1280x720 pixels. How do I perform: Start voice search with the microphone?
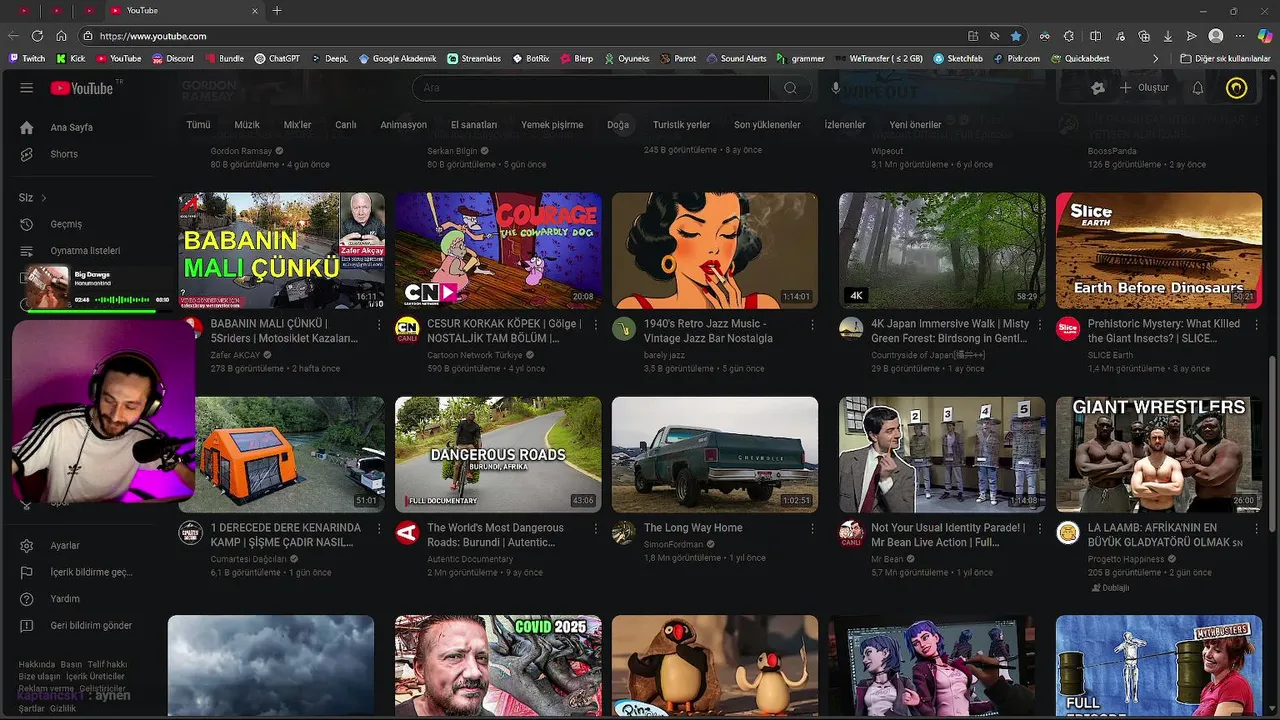pyautogui.click(x=836, y=88)
